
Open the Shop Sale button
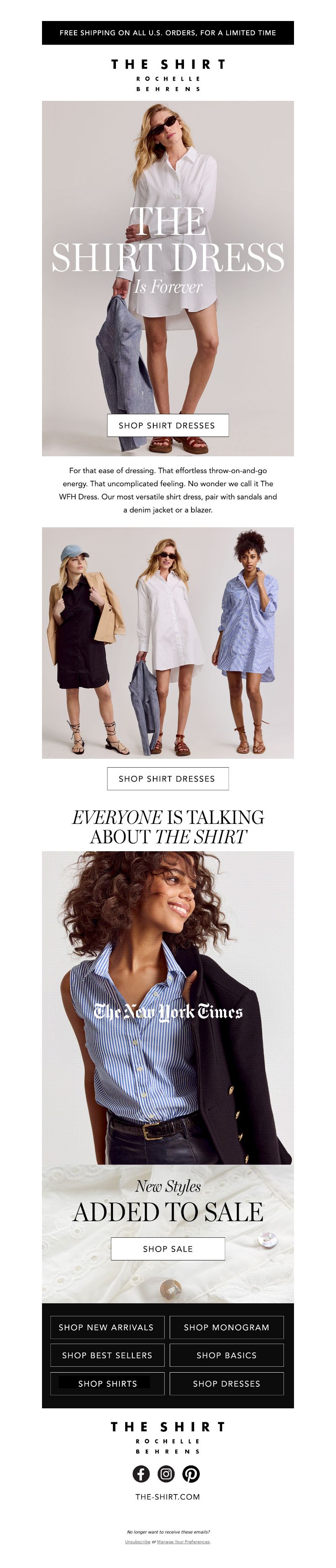[168, 1248]
